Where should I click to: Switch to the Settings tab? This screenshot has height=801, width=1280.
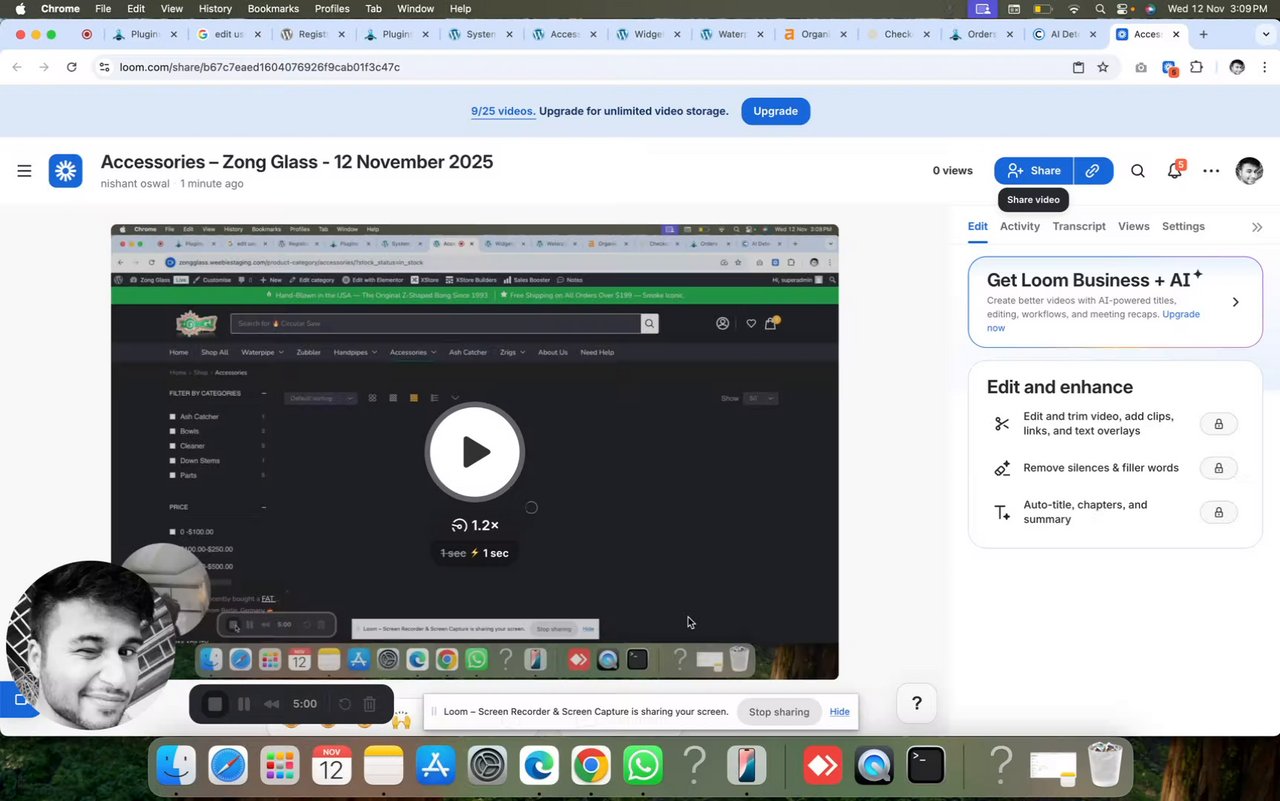(1183, 226)
